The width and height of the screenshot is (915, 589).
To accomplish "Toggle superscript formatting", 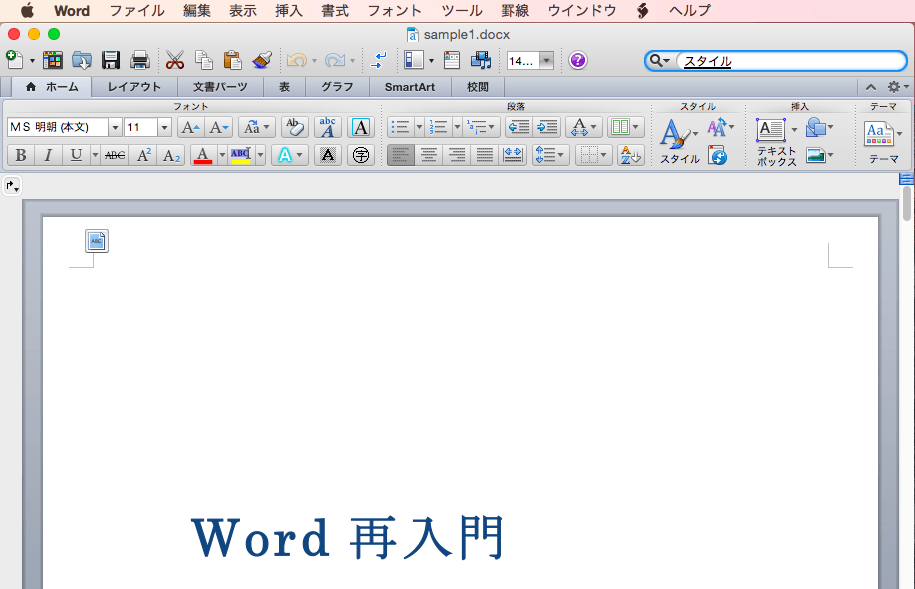I will (144, 155).
